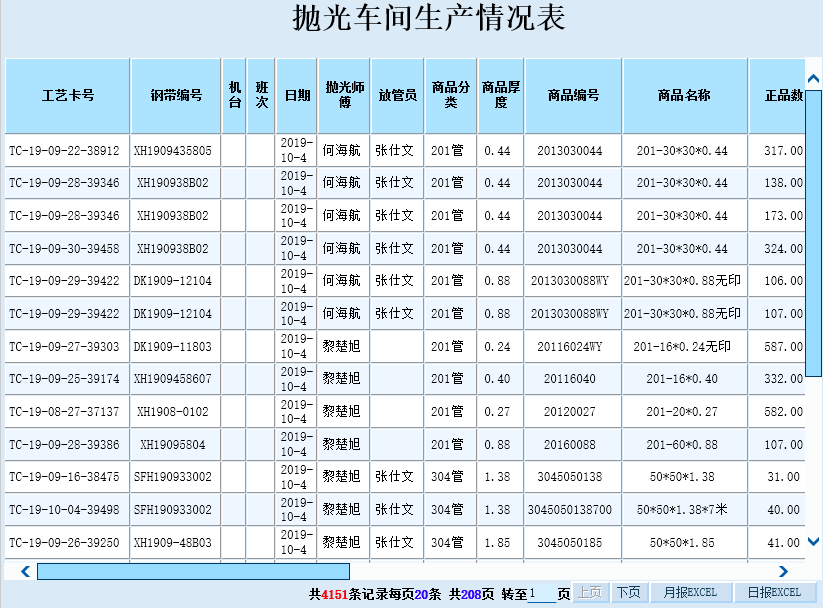Click the scroll down arrow on vertical scrollbar
Viewport: 823px width, 608px height.
[x=813, y=542]
